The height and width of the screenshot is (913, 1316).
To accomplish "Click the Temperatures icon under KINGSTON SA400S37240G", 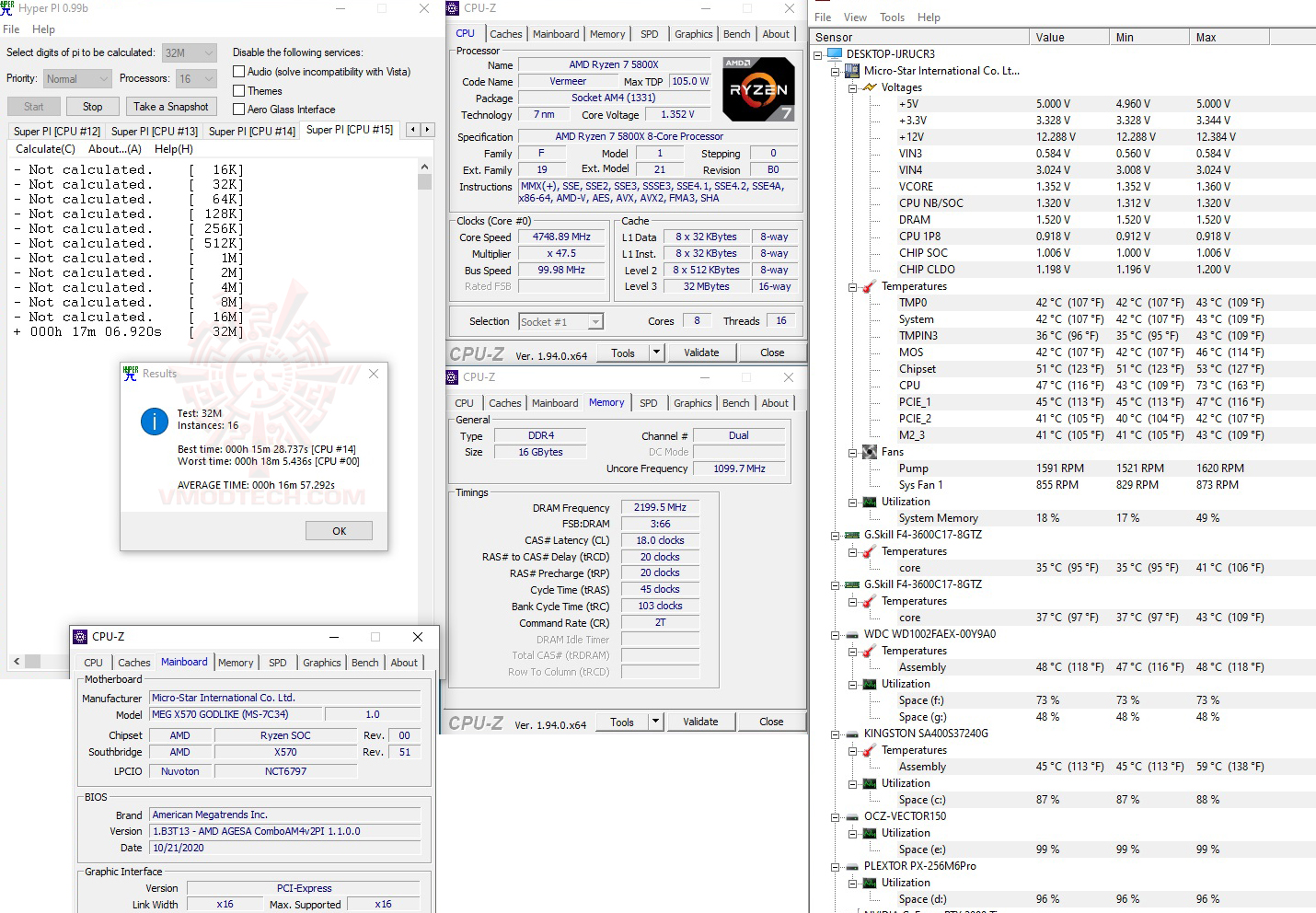I will click(870, 750).
